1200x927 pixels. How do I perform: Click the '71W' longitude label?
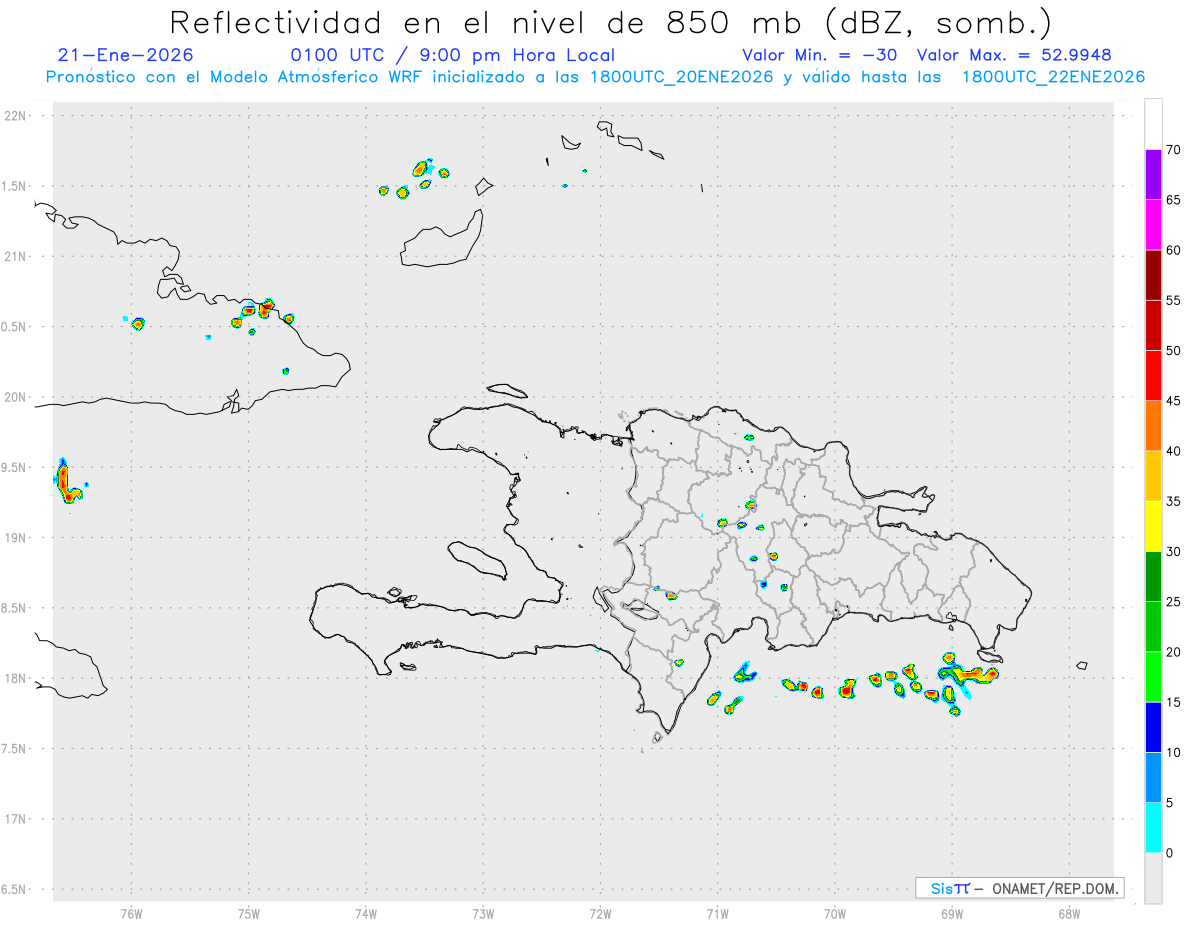717,913
